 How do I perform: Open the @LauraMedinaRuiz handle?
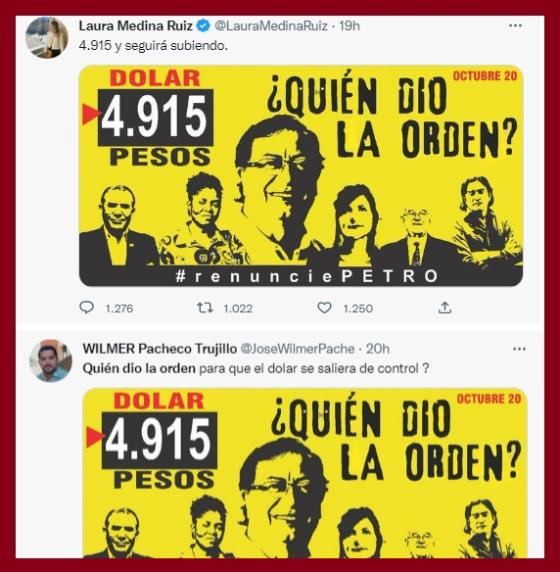tap(270, 26)
